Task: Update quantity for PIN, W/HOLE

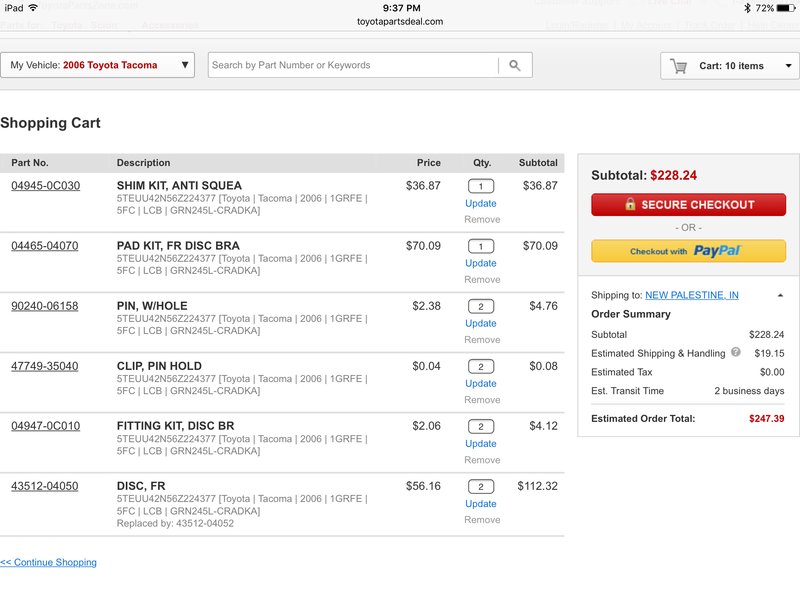Action: coord(481,323)
